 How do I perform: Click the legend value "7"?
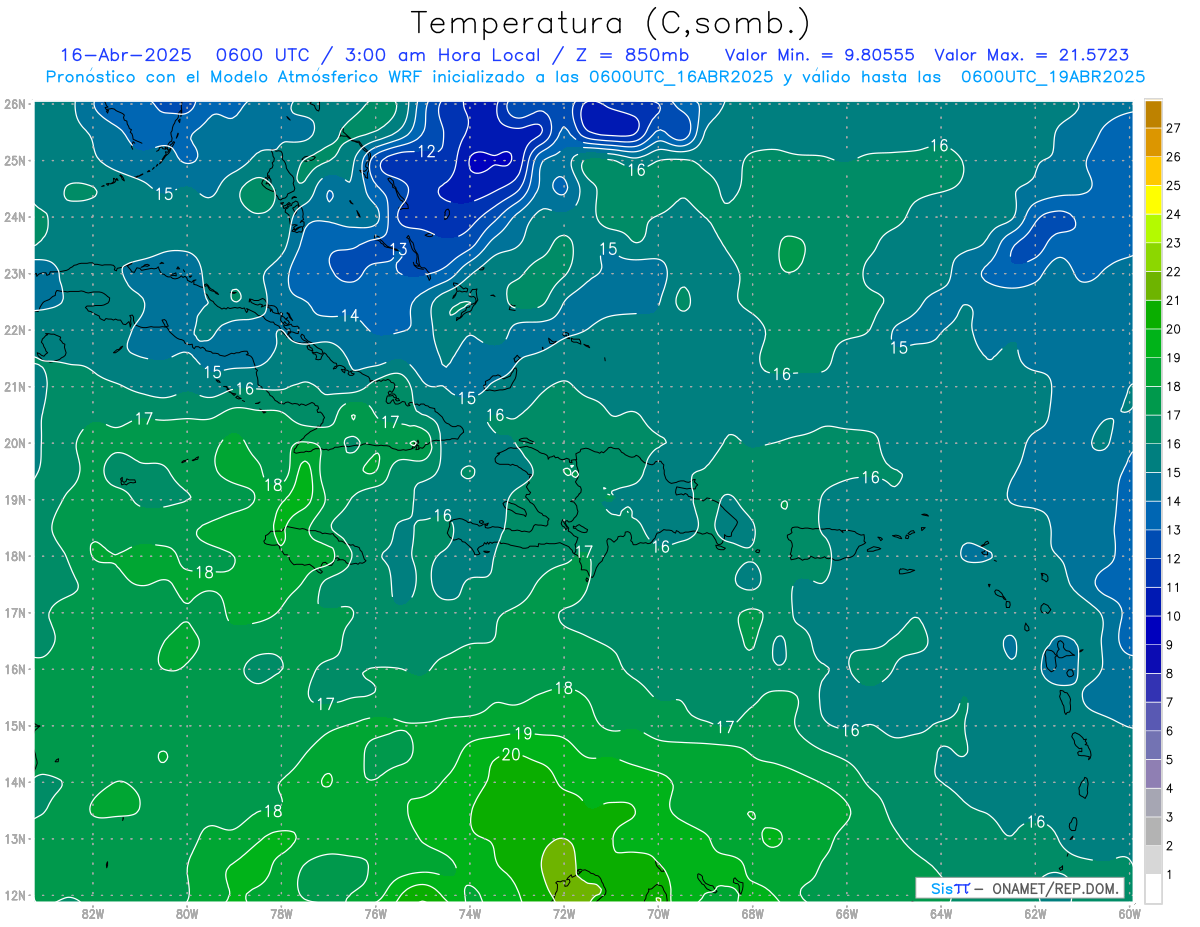1170,702
